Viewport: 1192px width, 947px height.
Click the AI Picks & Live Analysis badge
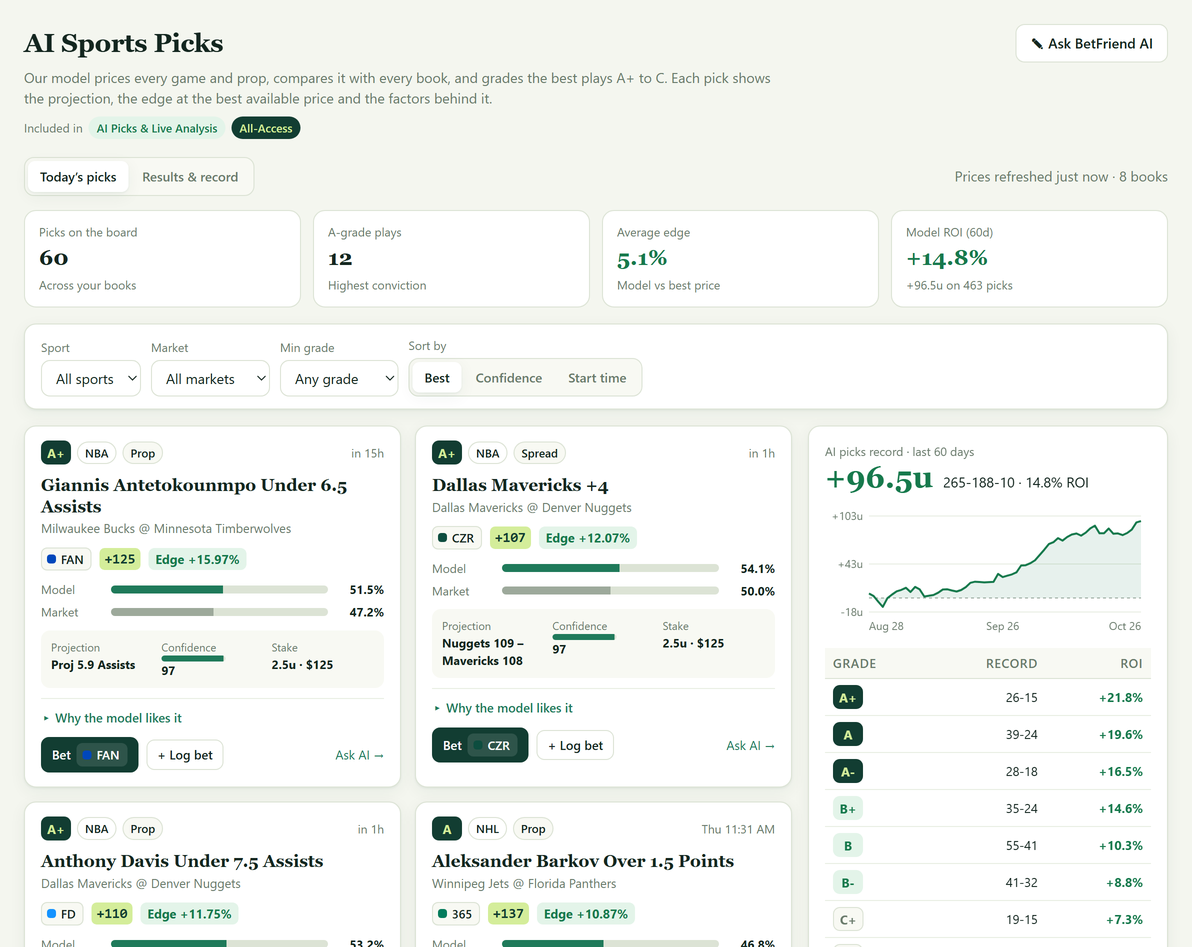157,128
